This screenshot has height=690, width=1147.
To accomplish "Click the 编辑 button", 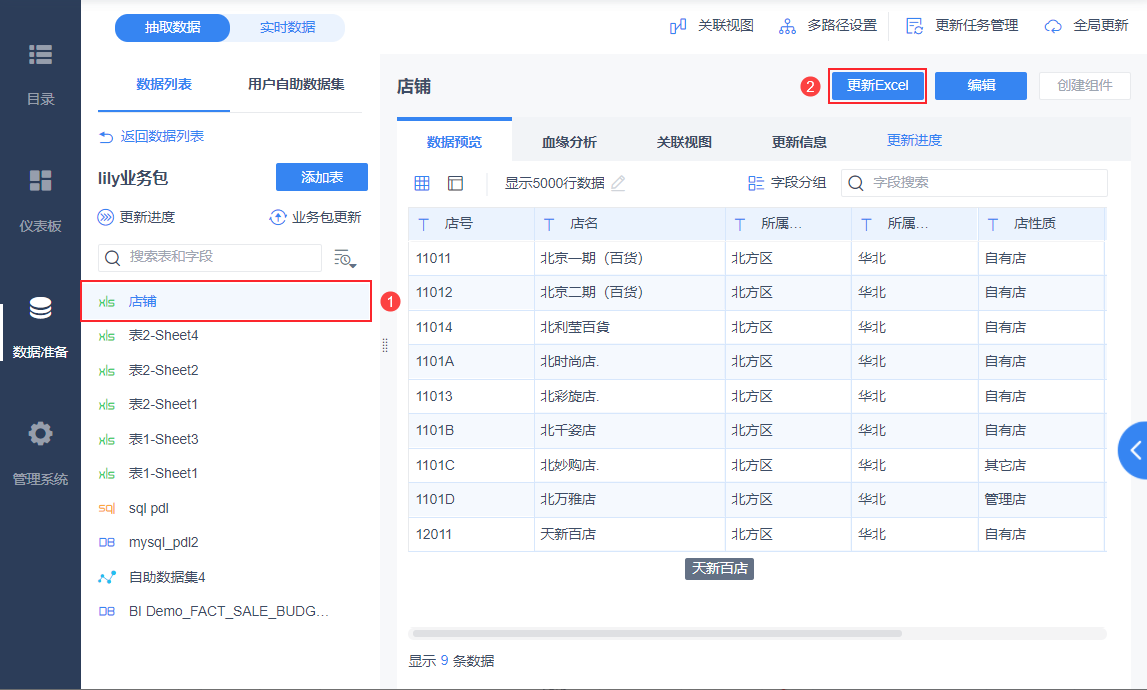I will (981, 86).
